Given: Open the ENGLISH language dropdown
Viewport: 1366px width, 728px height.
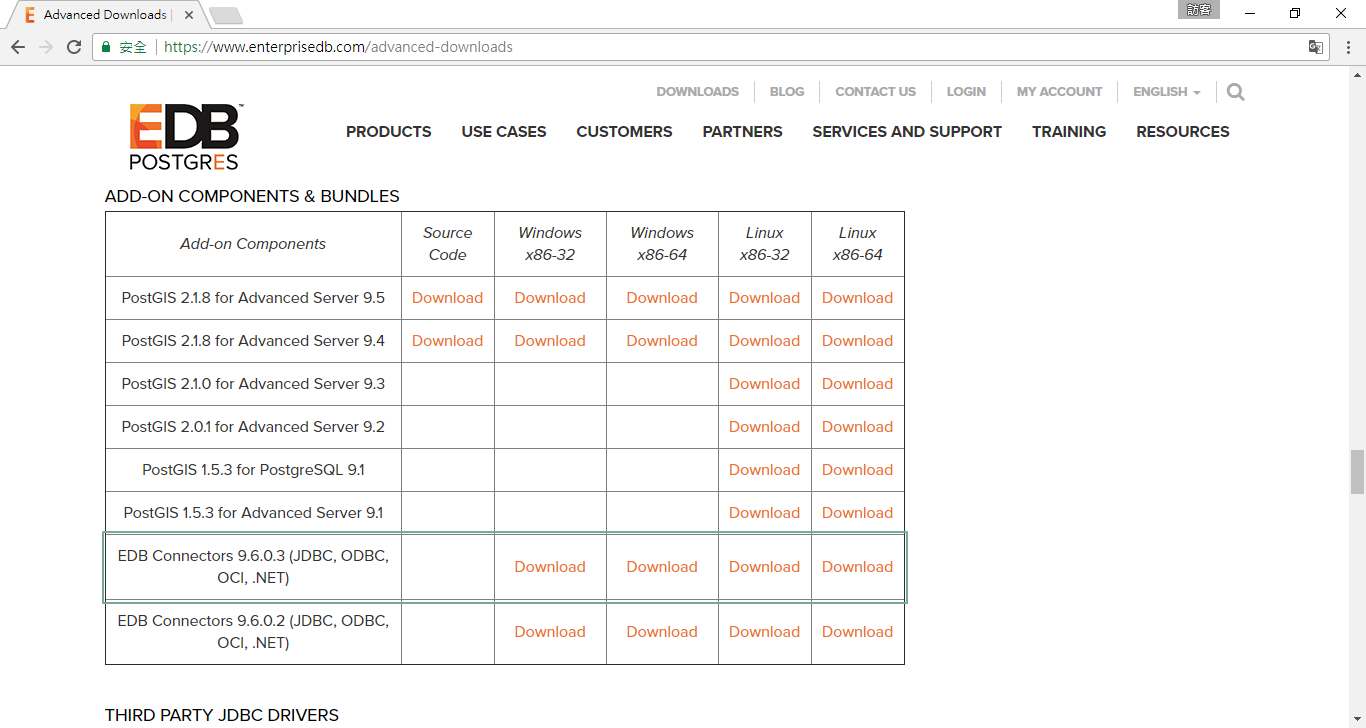Looking at the screenshot, I should (x=1166, y=91).
